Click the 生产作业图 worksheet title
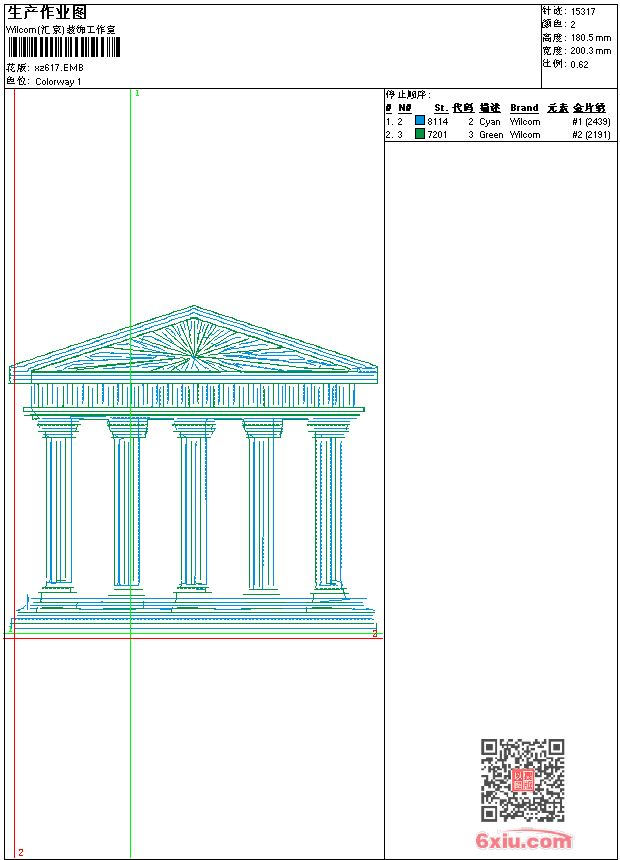The image size is (620, 860). tap(47, 12)
